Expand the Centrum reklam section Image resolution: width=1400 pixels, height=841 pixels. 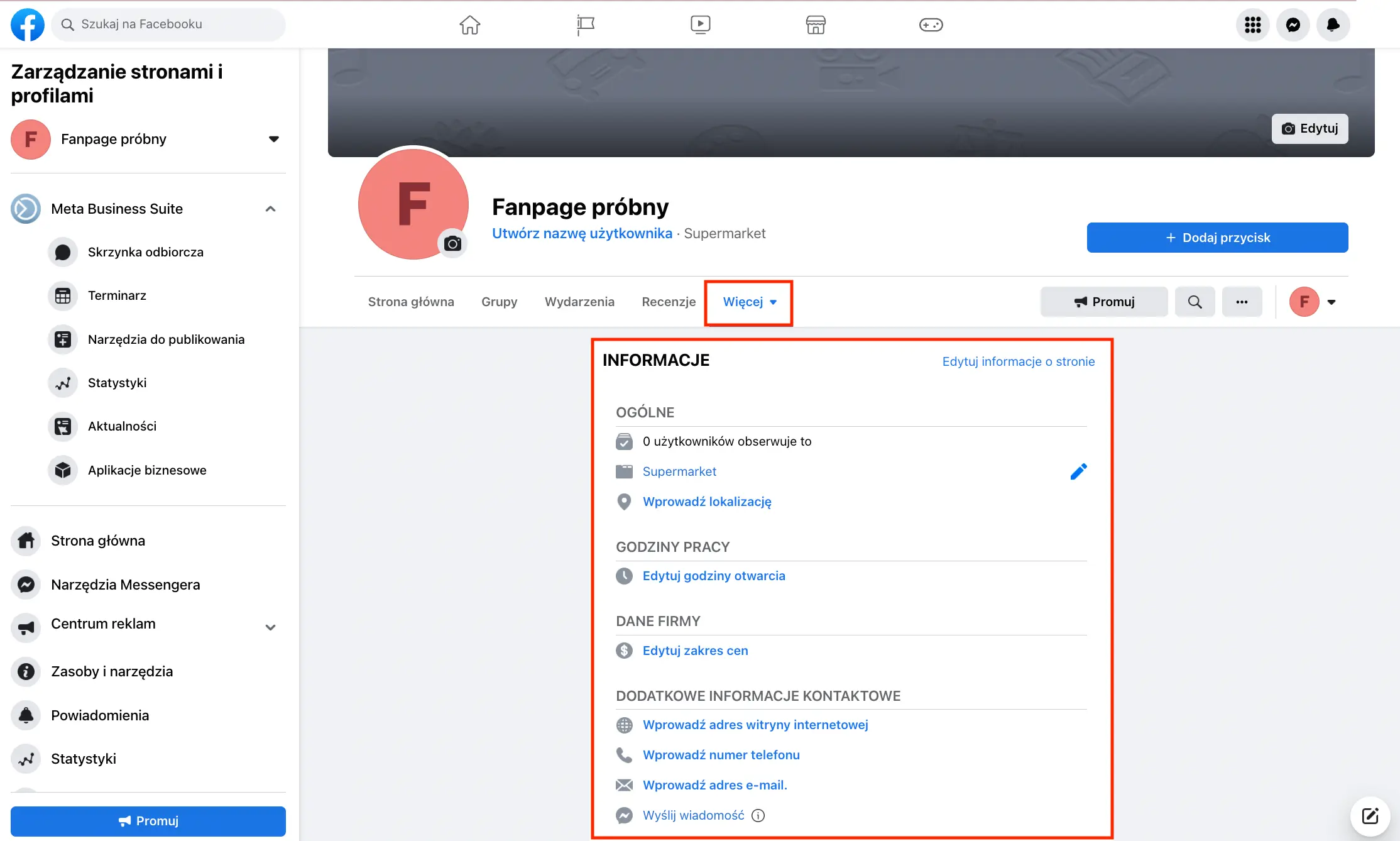(270, 627)
